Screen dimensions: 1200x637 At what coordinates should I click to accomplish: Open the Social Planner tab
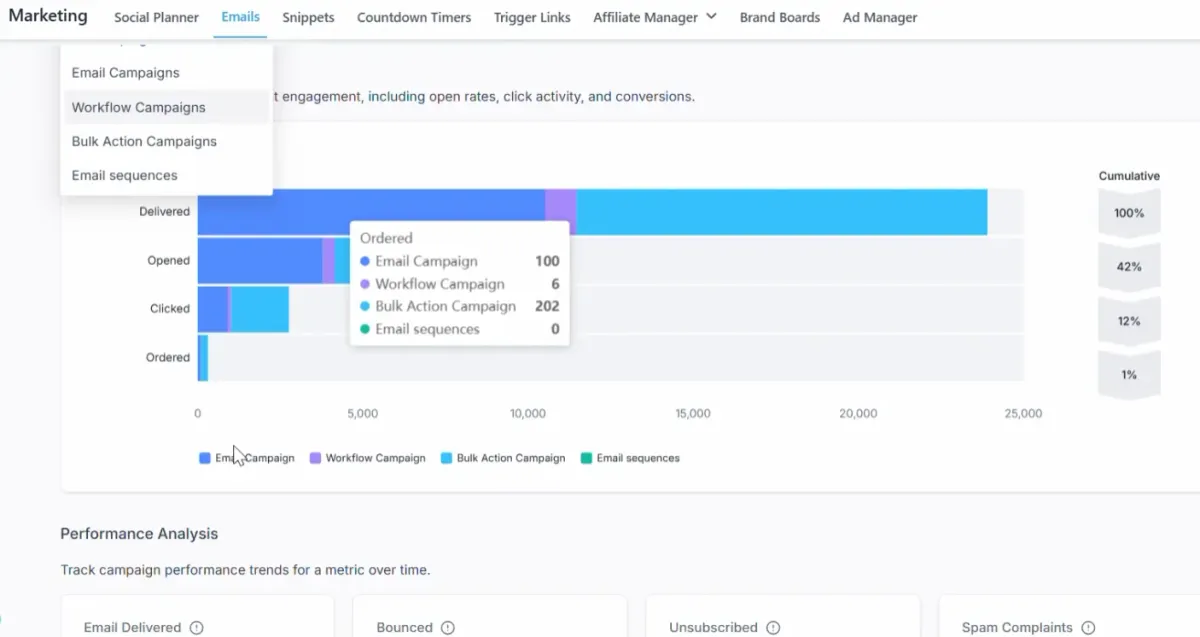coord(156,17)
